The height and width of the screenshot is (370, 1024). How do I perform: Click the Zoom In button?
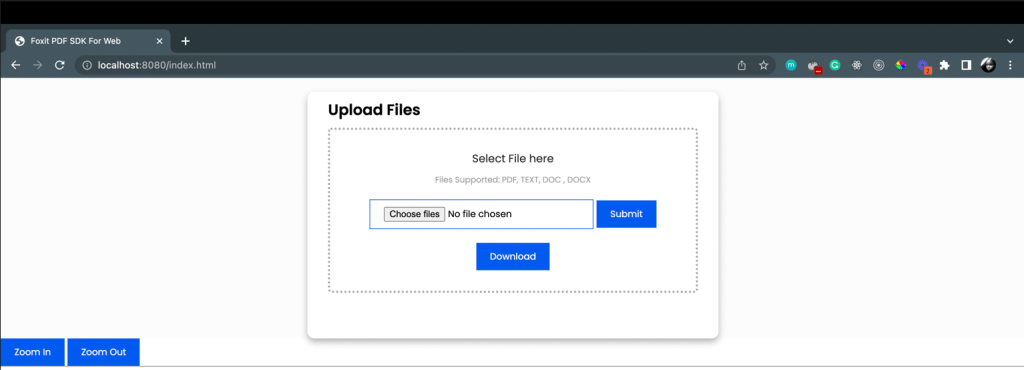coord(33,352)
